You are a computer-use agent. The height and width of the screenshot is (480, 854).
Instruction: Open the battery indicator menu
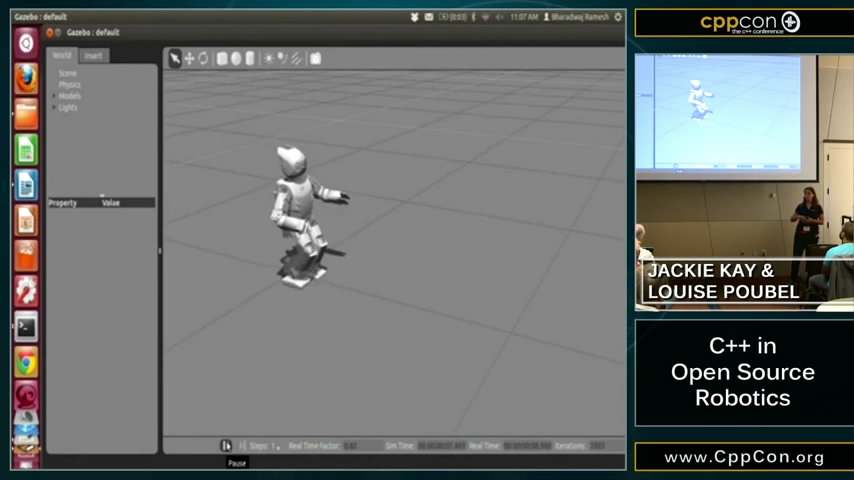point(452,17)
